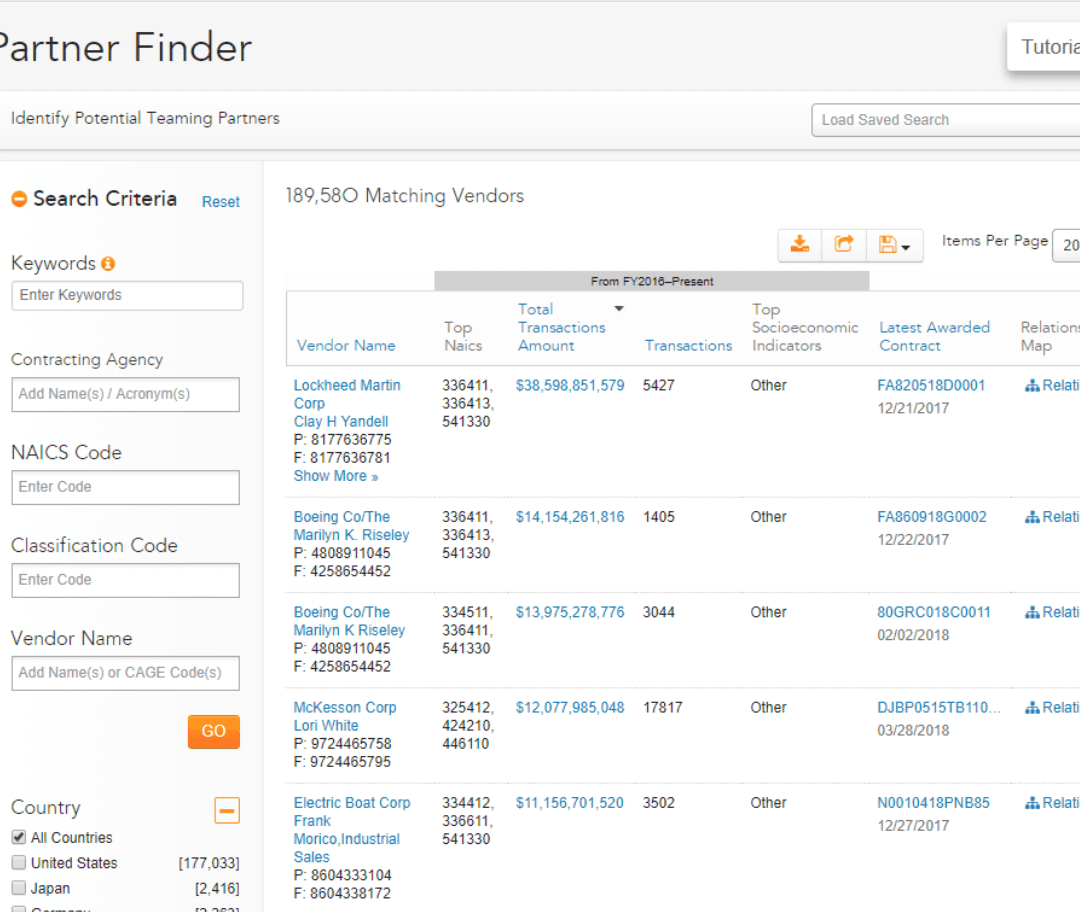Click the Keywords info icon

(x=108, y=264)
